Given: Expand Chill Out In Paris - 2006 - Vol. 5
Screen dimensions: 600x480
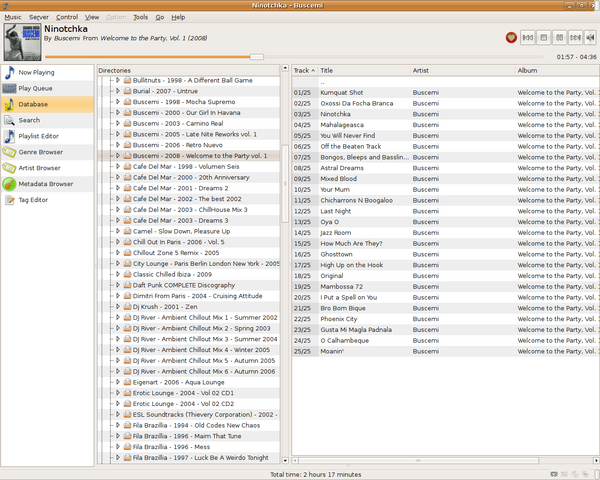Looking at the screenshot, I should coord(118,242).
